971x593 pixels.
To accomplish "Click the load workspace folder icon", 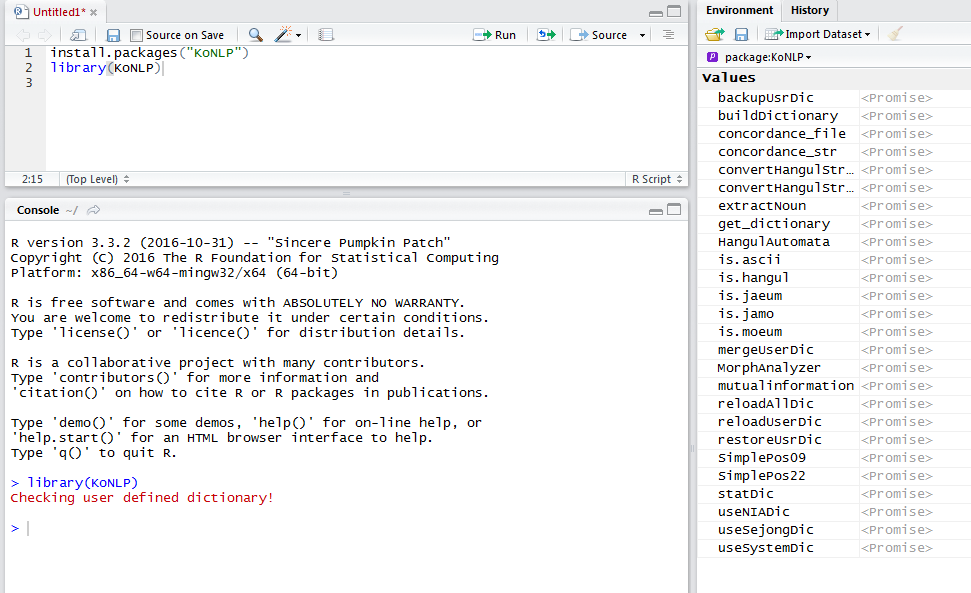I will pos(714,34).
